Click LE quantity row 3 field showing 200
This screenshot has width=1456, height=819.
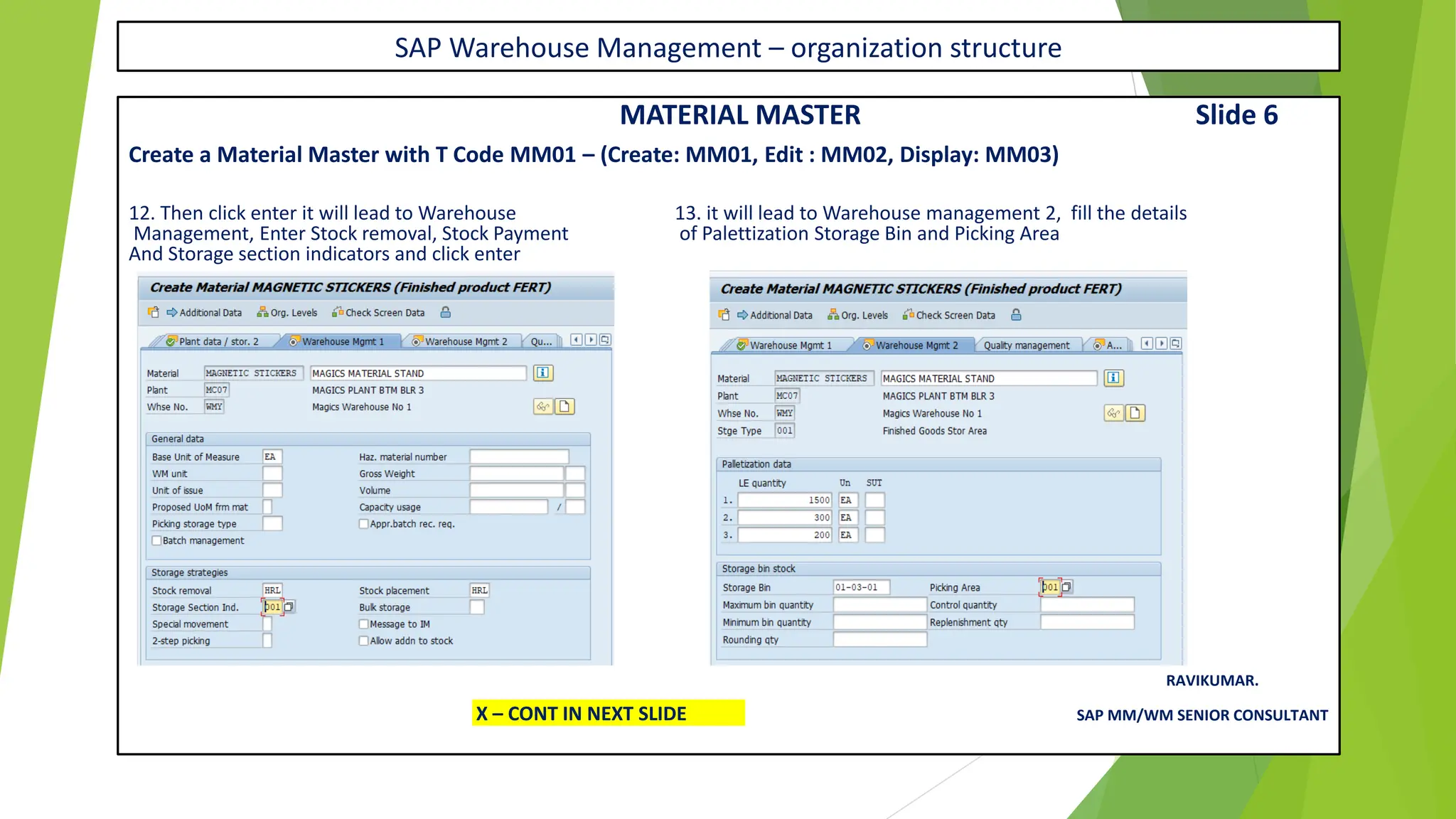(785, 535)
